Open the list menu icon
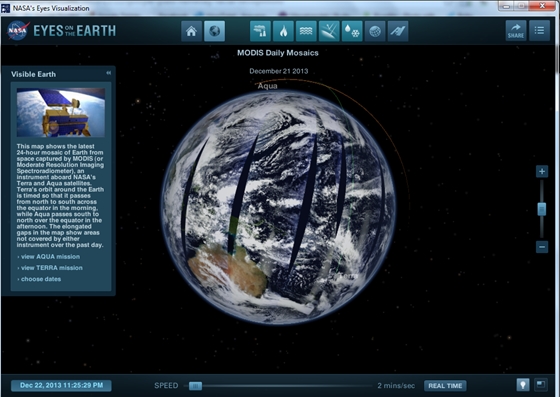 [x=539, y=31]
